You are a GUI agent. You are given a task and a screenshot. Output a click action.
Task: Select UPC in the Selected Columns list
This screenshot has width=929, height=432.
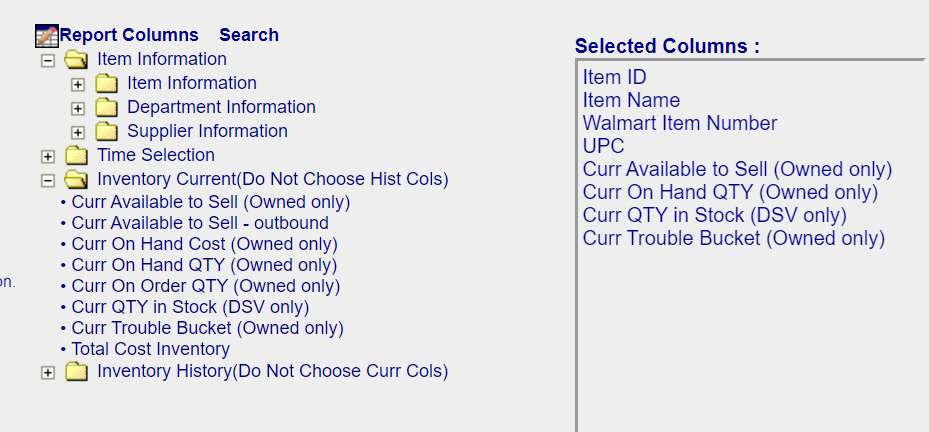pyautogui.click(x=603, y=146)
